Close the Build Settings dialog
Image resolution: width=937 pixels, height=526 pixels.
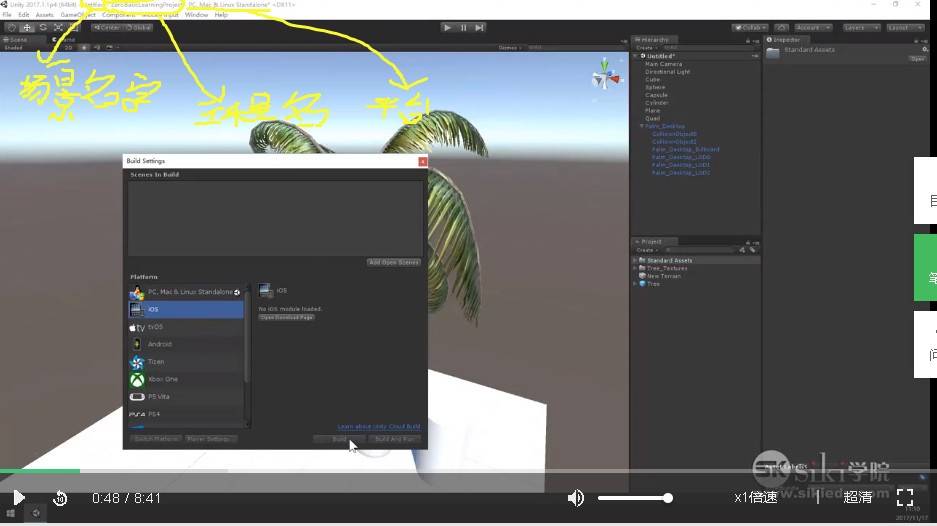pyautogui.click(x=422, y=161)
